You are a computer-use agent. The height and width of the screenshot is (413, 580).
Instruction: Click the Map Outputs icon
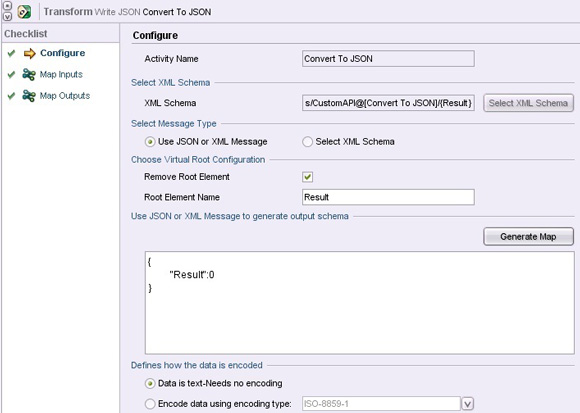29,96
